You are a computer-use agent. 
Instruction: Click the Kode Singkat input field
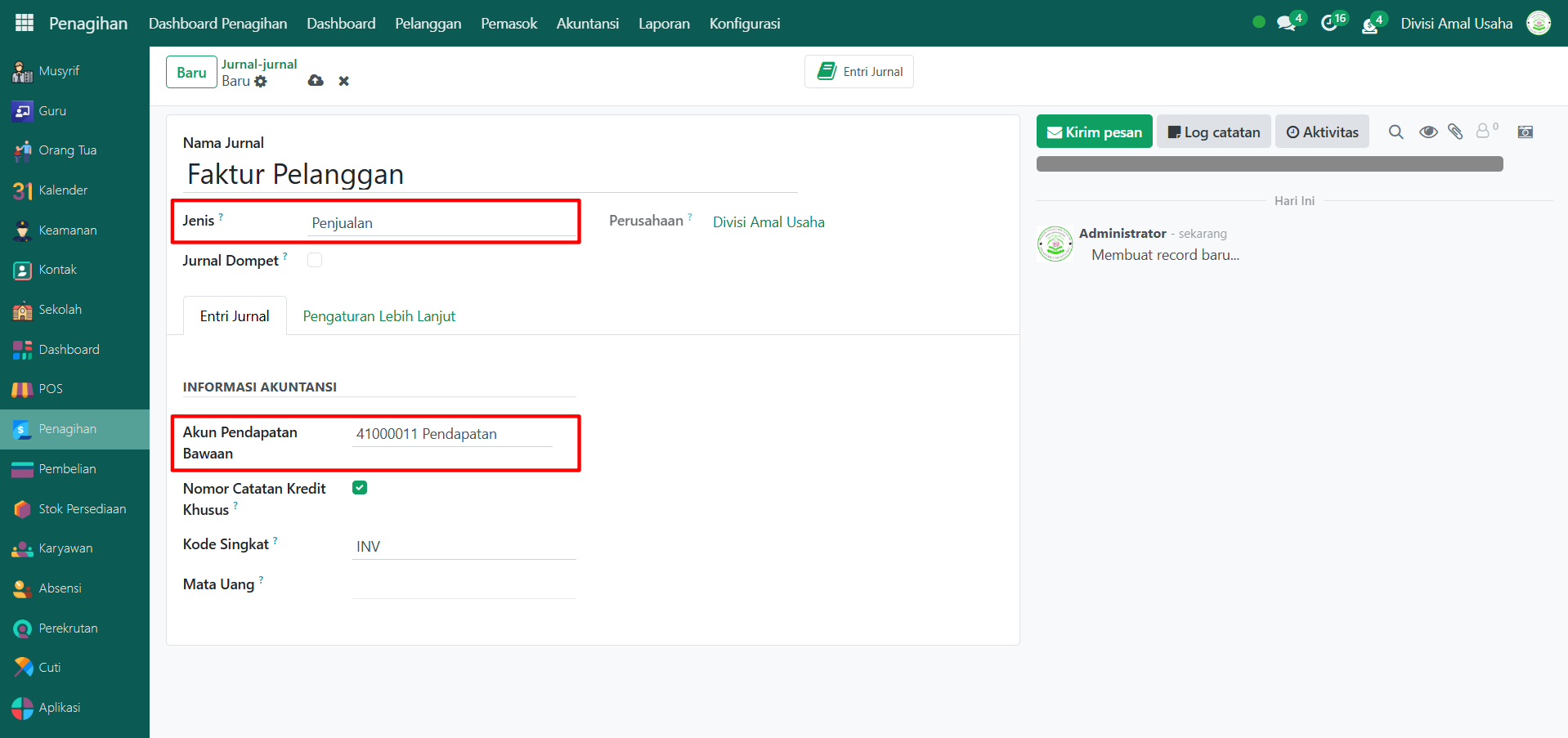464,546
